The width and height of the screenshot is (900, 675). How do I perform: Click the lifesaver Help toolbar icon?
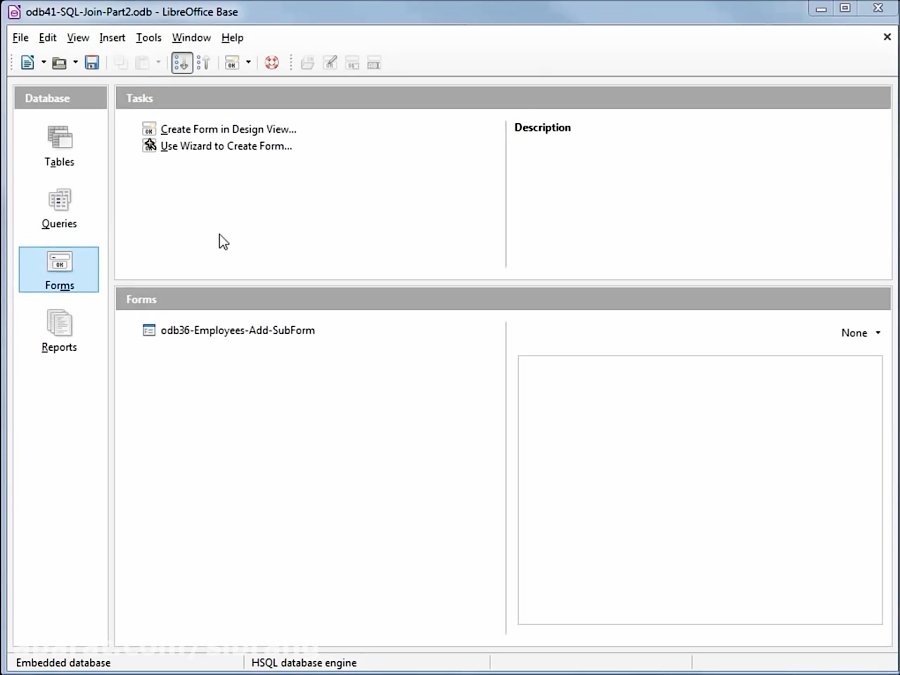click(x=272, y=62)
